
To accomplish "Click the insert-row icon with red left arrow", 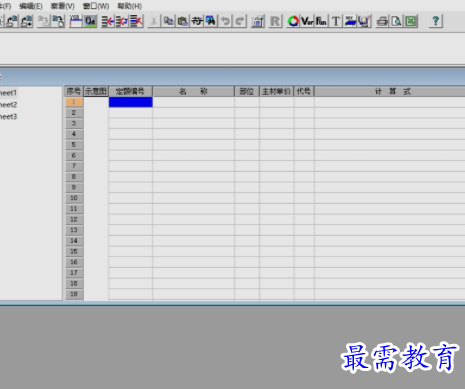I will 108,21.
